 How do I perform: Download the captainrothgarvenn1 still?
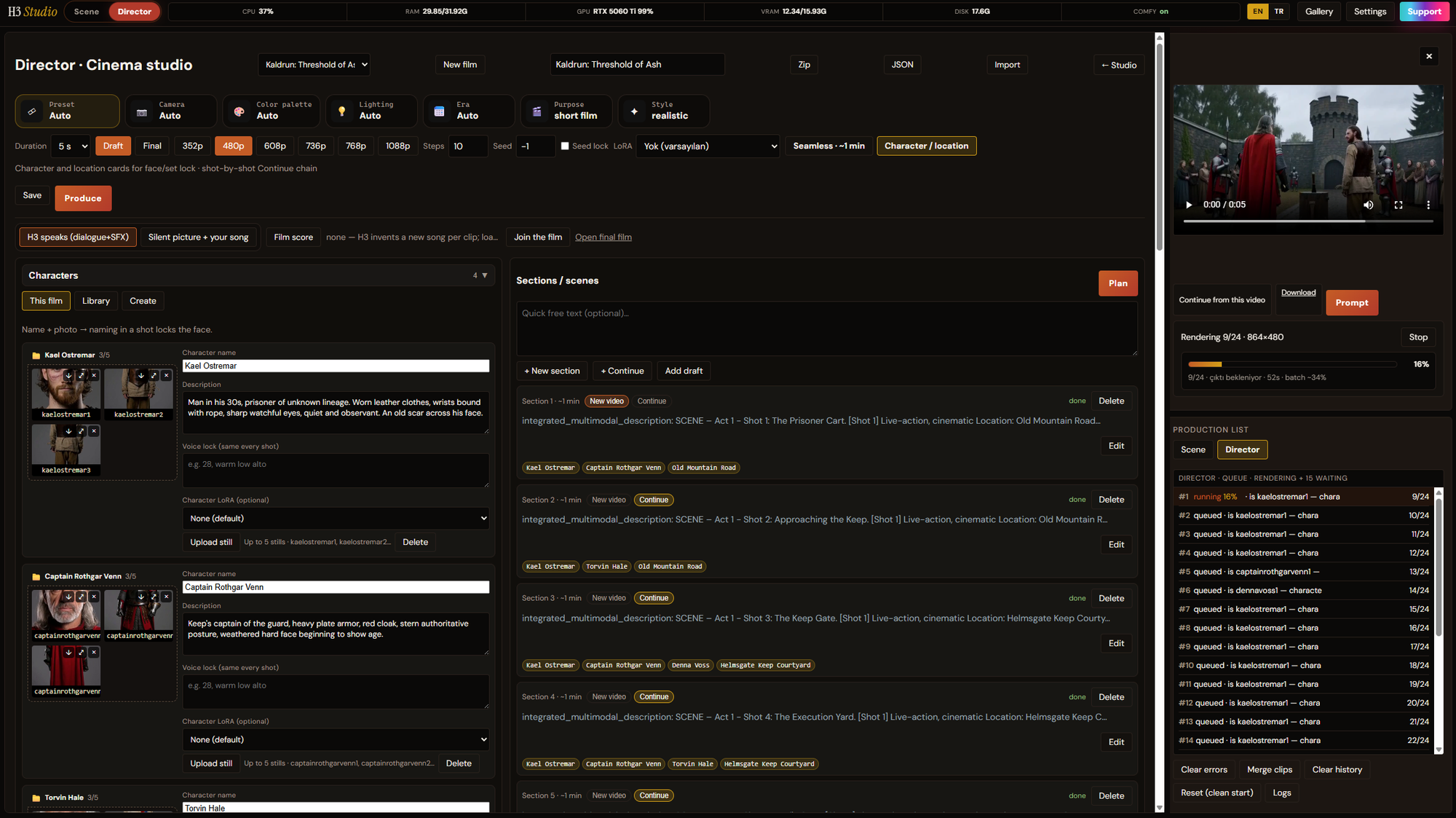(x=68, y=597)
